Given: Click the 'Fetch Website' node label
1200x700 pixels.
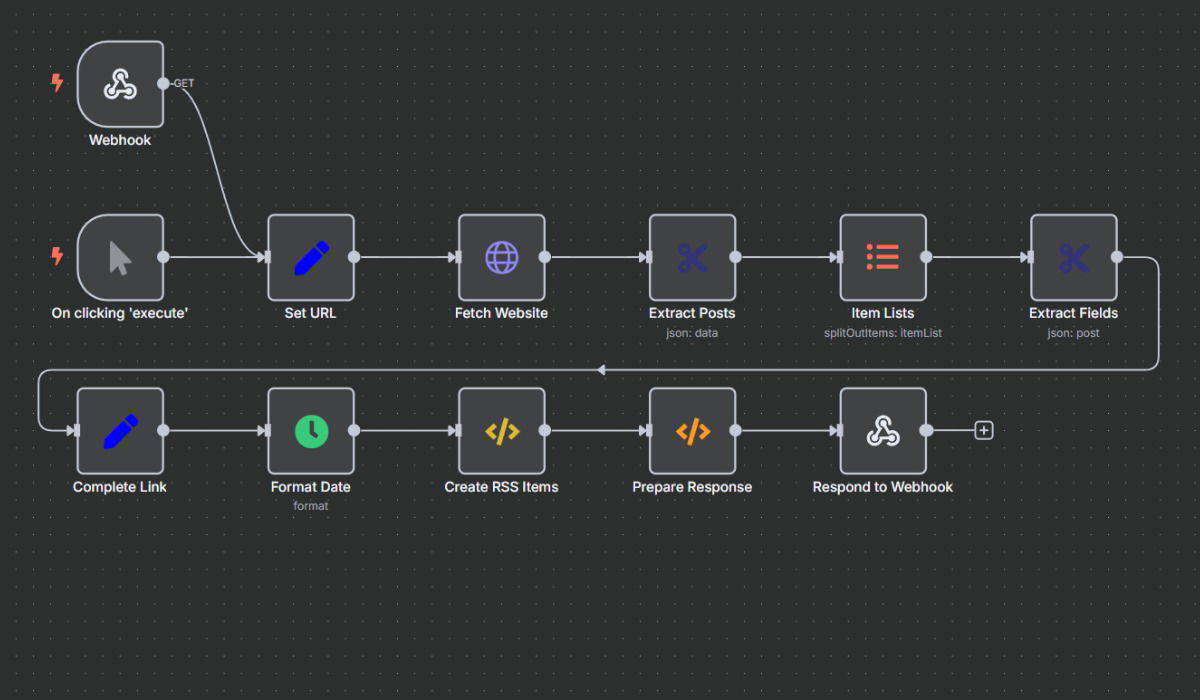Looking at the screenshot, I should click(502, 313).
